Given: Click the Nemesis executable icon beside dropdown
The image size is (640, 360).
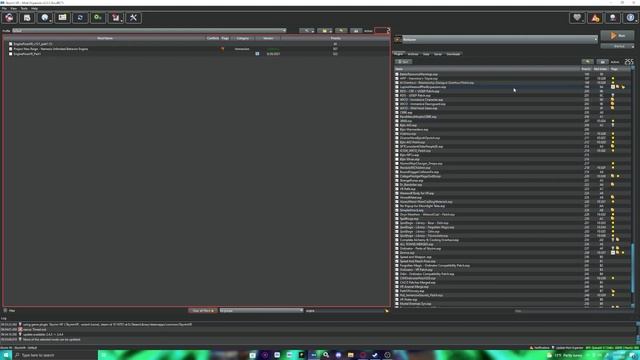Looking at the screenshot, I should coord(398,40).
